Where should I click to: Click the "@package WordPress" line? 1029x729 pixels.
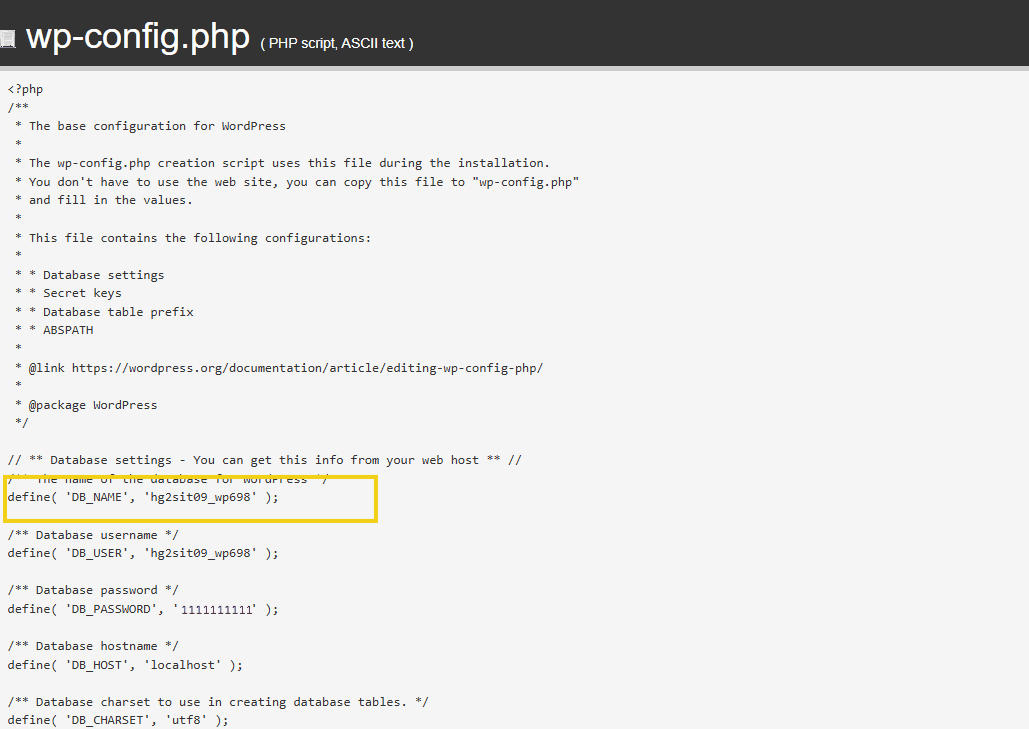pos(86,405)
